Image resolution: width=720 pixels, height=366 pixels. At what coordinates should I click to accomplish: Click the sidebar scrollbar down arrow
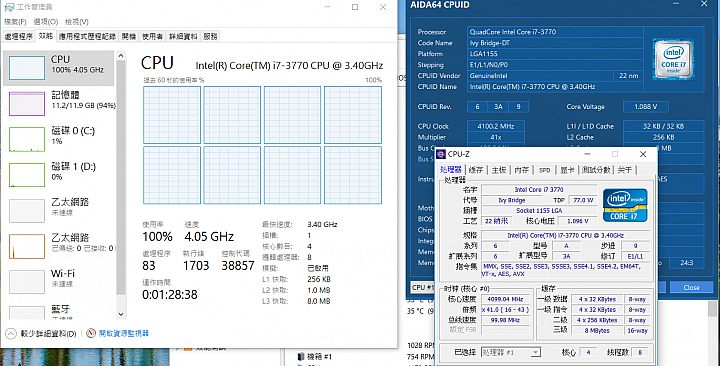pyautogui.click(x=121, y=314)
